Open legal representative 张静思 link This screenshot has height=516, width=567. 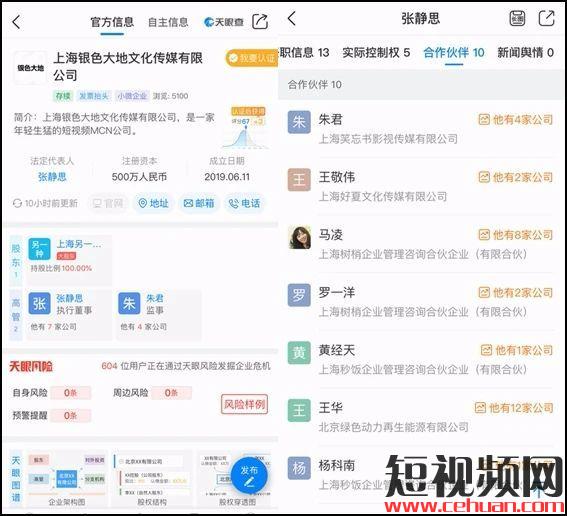coord(52,177)
